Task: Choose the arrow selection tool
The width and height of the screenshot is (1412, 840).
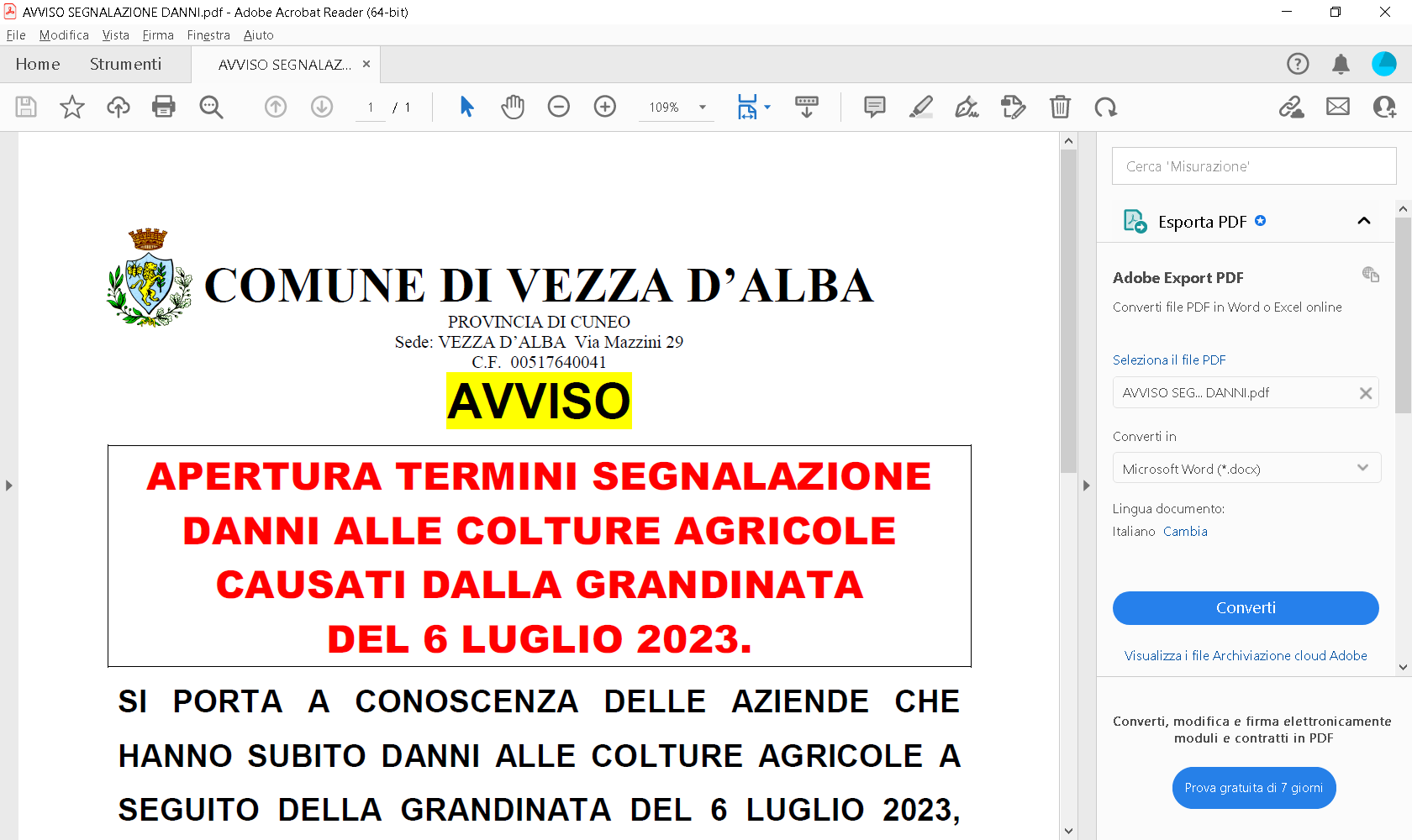Action: [x=467, y=107]
